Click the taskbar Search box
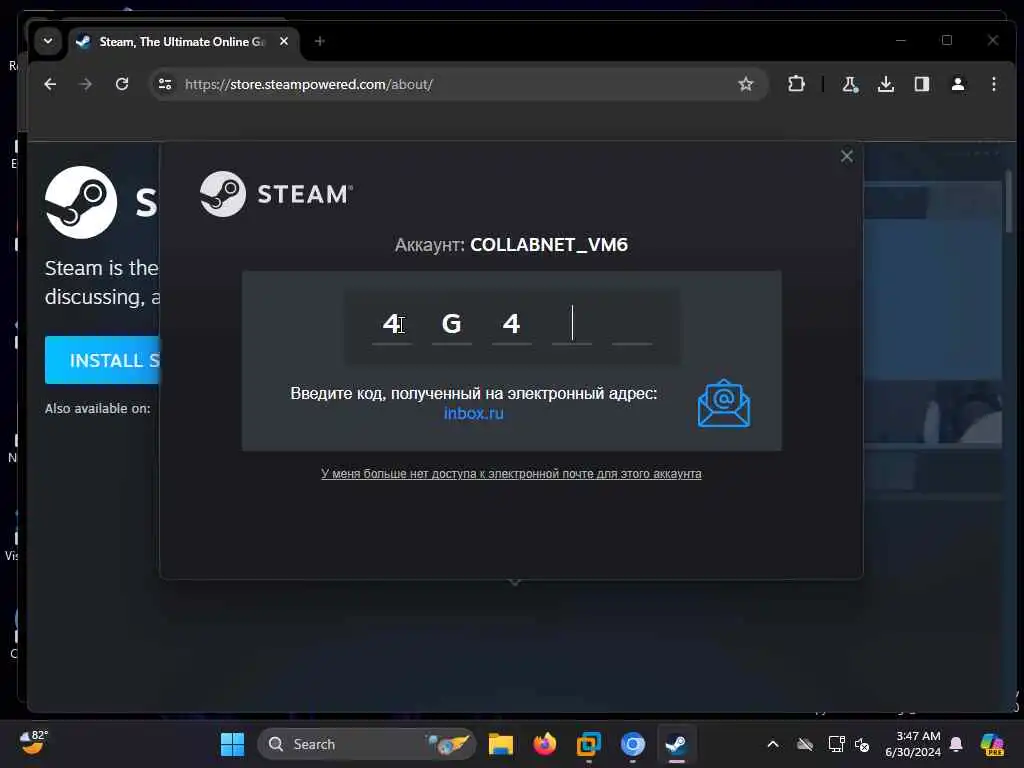 367,744
